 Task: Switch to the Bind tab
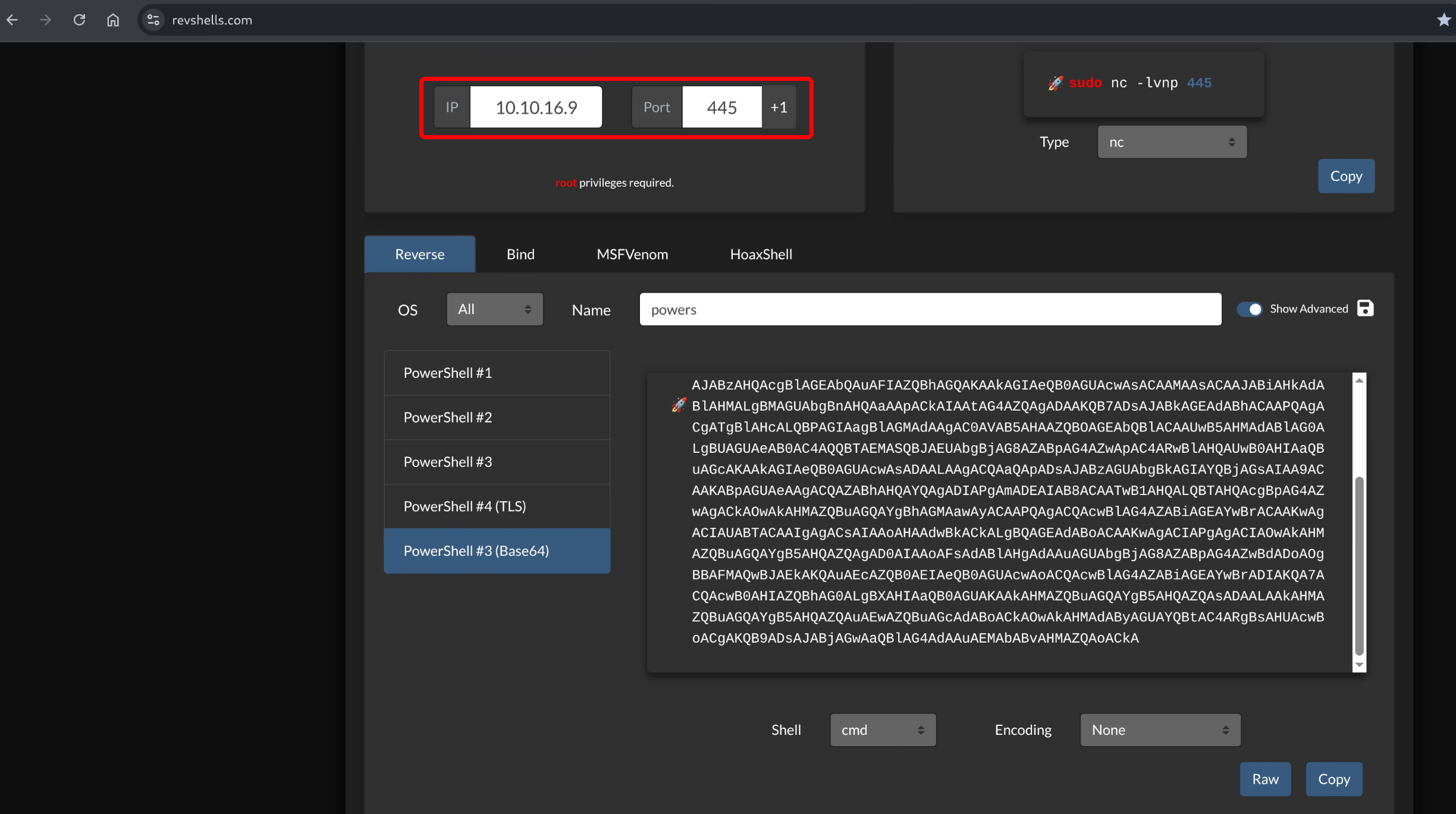[520, 254]
